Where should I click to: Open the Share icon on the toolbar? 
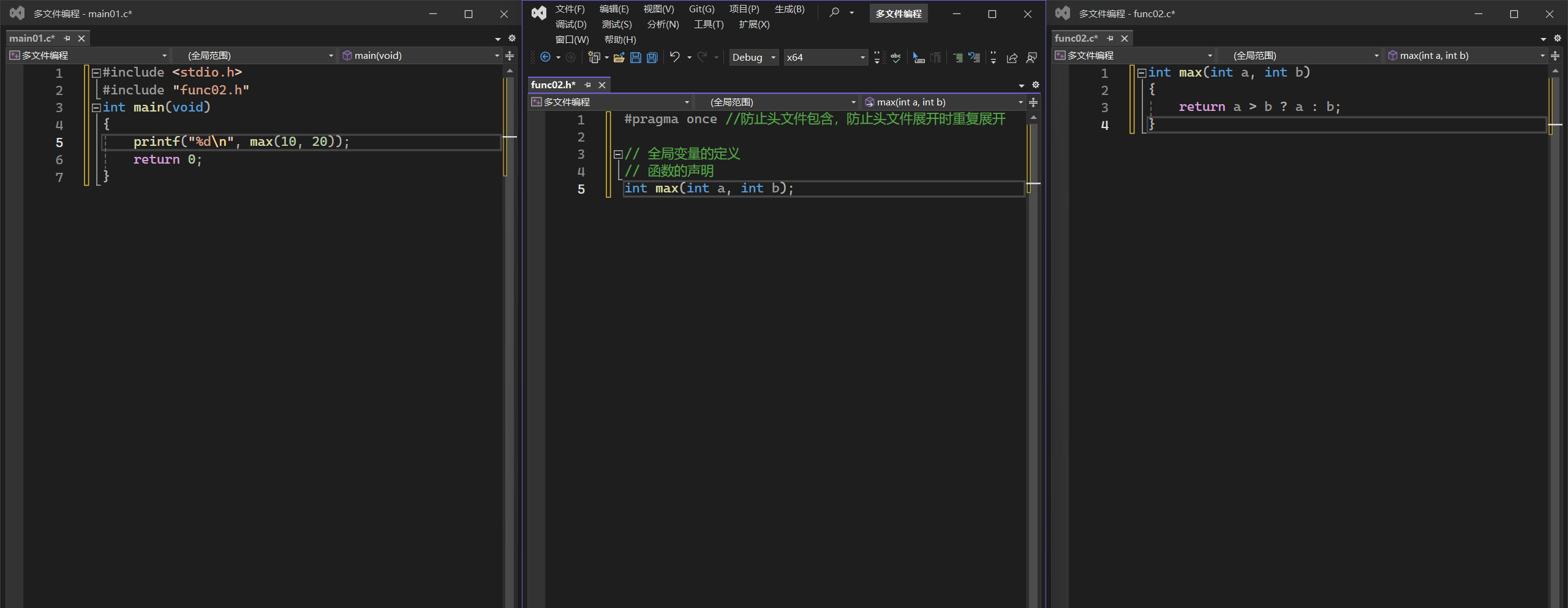(1012, 57)
